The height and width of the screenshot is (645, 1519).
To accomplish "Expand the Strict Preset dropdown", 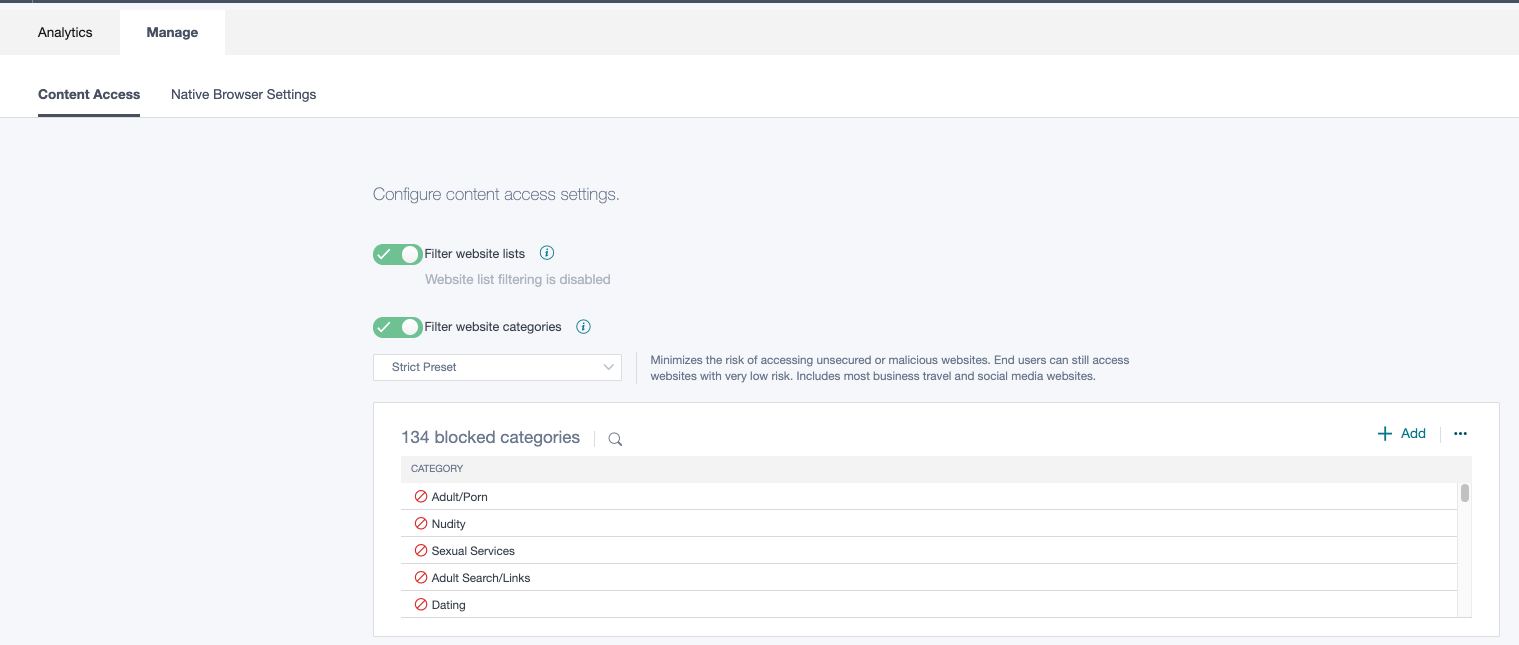I will [497, 367].
